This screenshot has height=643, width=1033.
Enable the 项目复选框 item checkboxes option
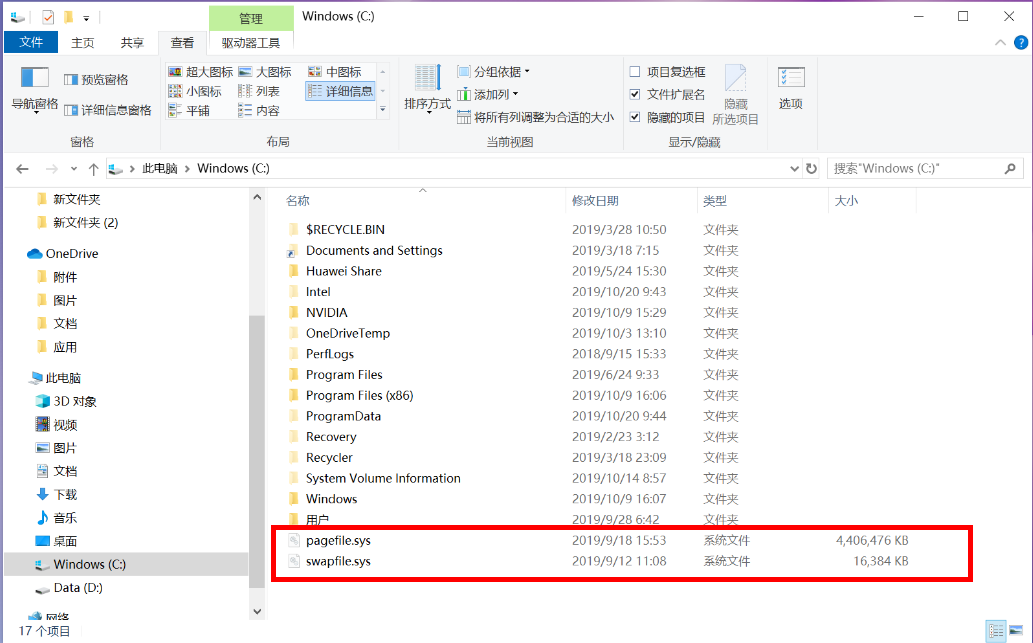pyautogui.click(x=635, y=72)
